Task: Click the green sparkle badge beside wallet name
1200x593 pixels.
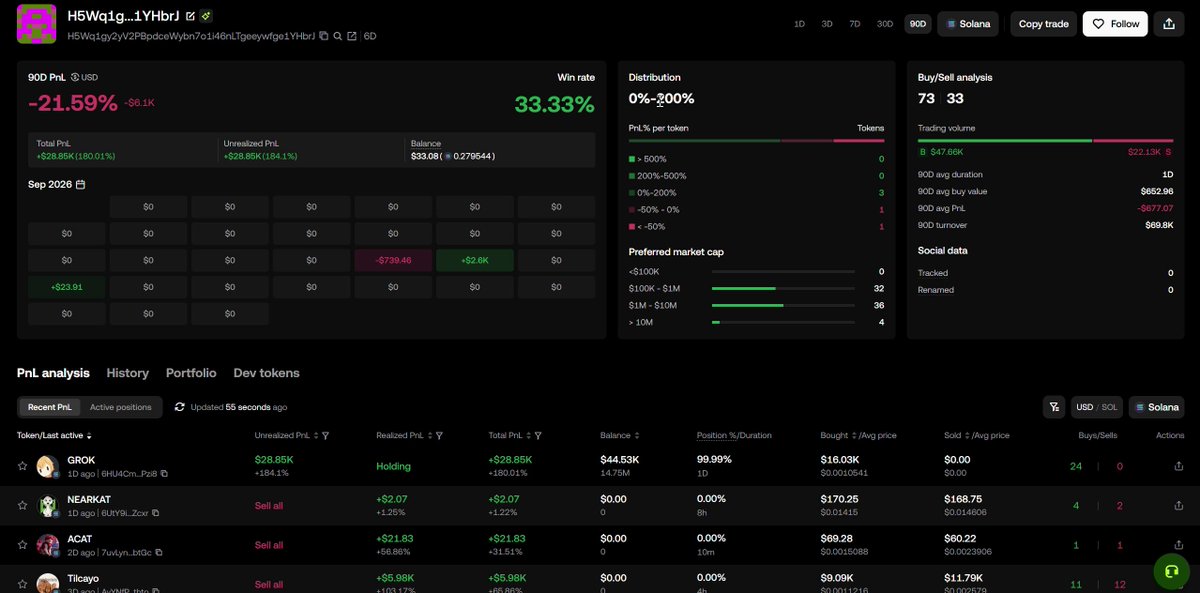Action: point(206,17)
